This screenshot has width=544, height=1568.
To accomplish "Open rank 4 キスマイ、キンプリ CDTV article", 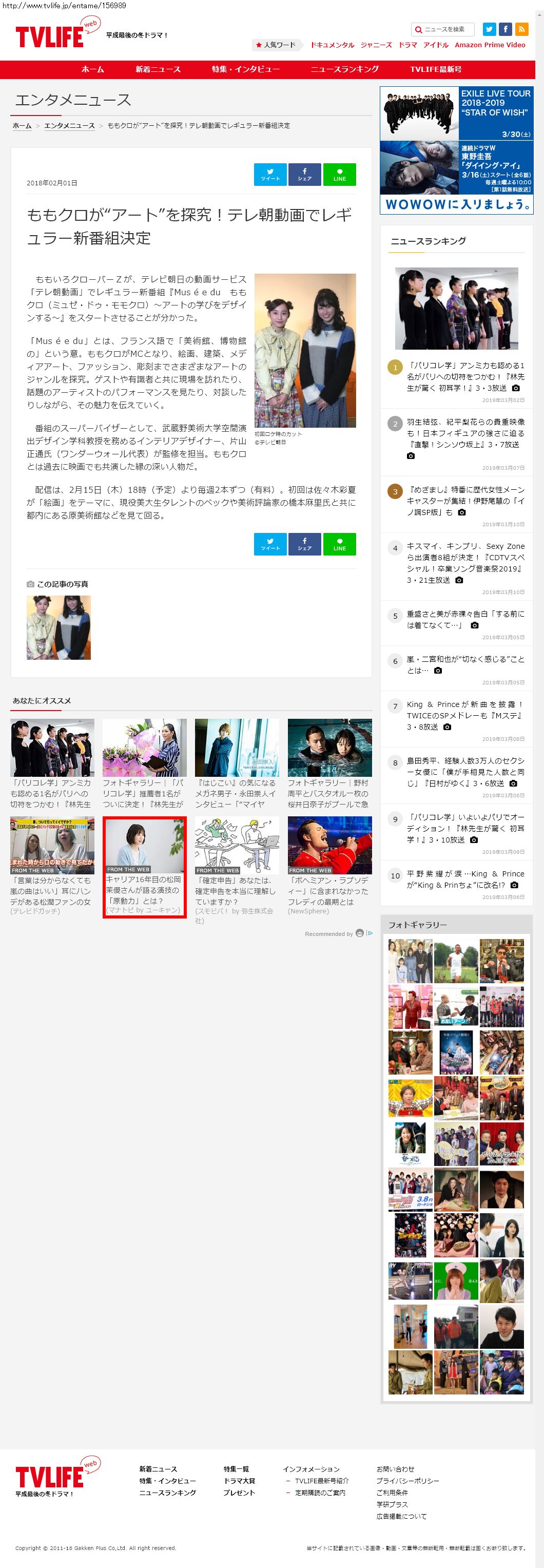I will pyautogui.click(x=465, y=563).
